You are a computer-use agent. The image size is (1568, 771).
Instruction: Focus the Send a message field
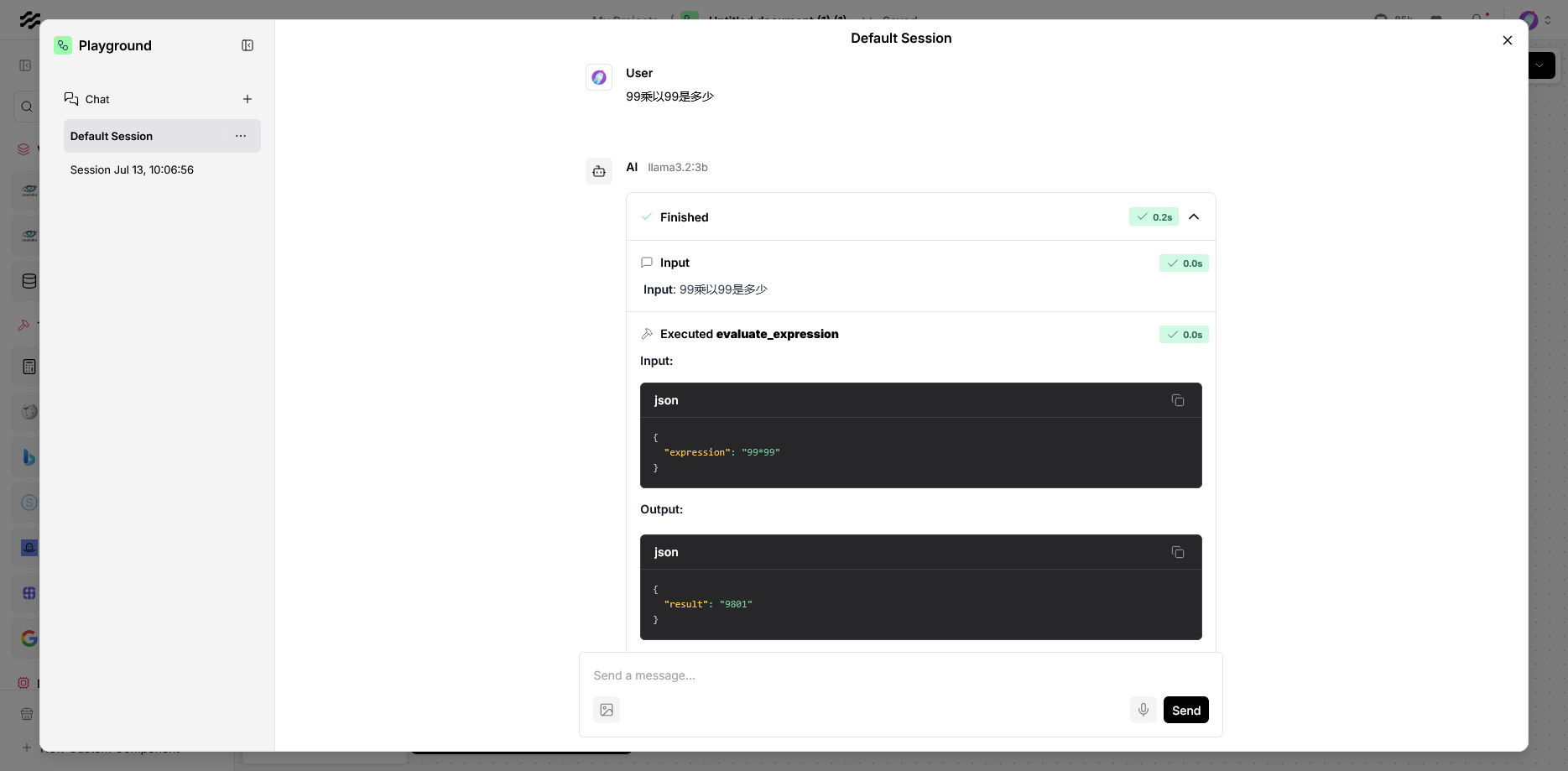coord(900,675)
